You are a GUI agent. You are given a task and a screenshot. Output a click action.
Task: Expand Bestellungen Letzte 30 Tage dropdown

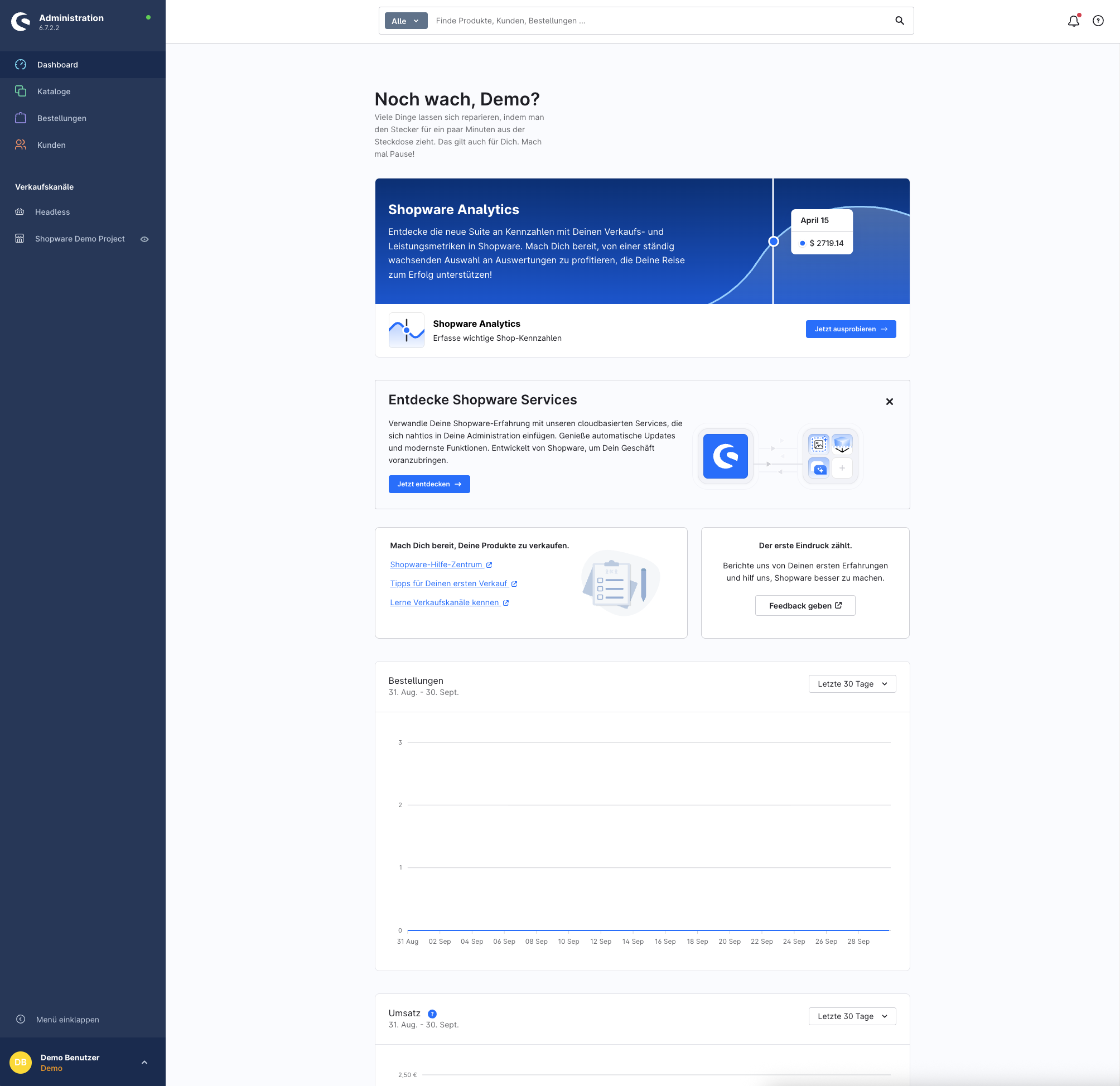click(851, 684)
